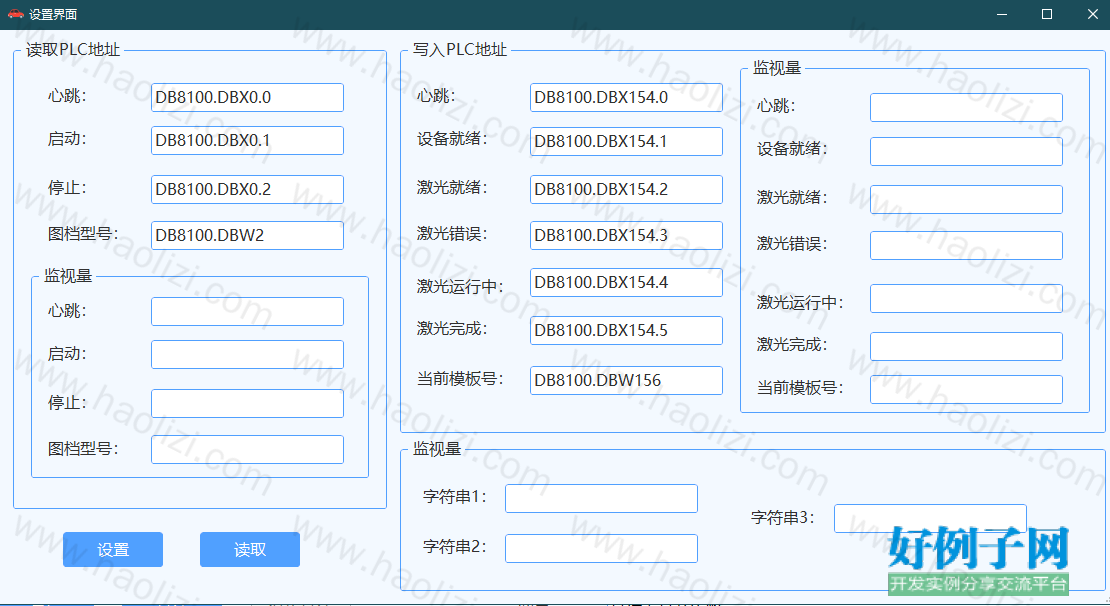This screenshot has width=1110, height=606.
Task: Select read monitor 图档型号 empty field
Action: point(247,450)
